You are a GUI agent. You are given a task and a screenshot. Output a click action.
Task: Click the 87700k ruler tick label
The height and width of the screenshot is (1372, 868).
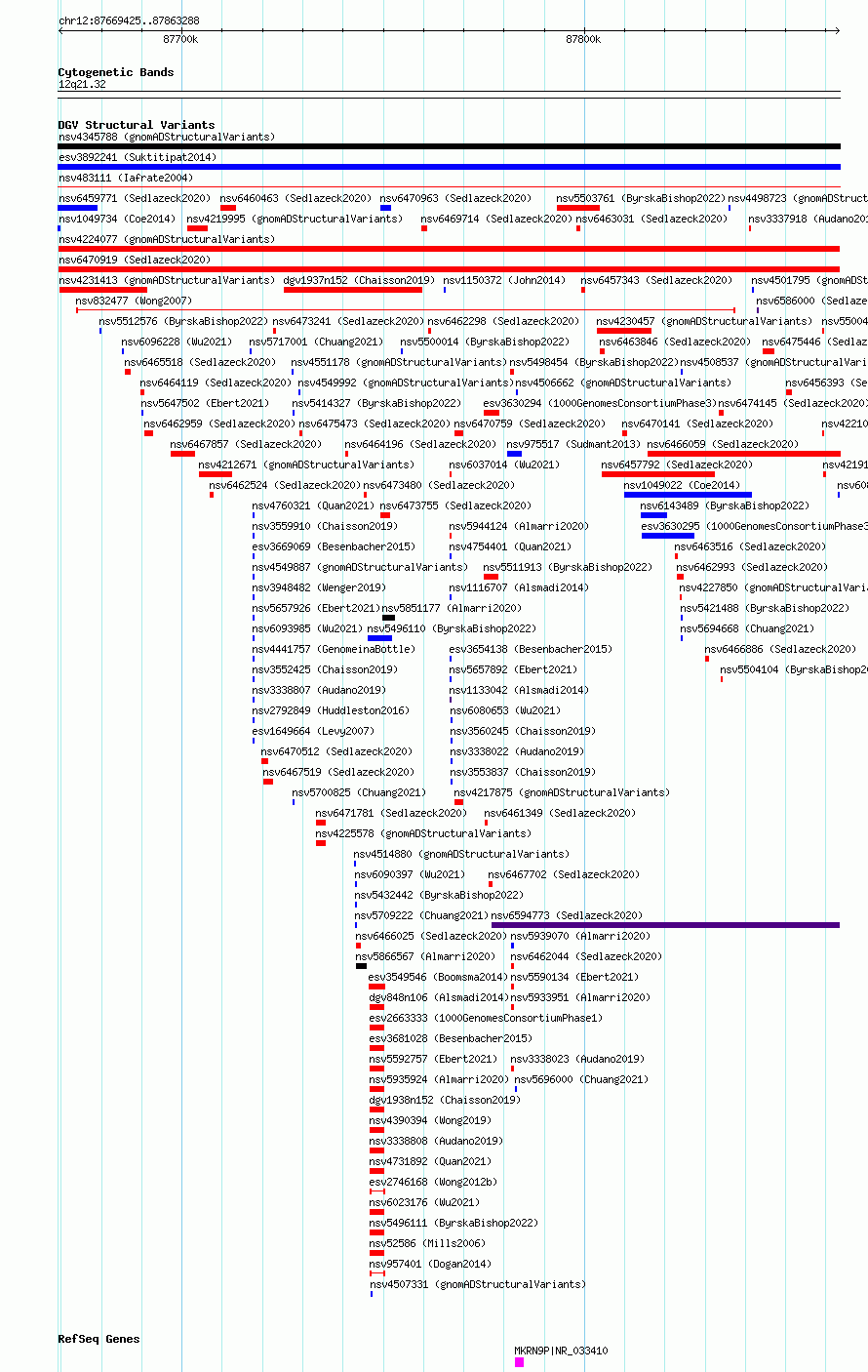(x=180, y=39)
